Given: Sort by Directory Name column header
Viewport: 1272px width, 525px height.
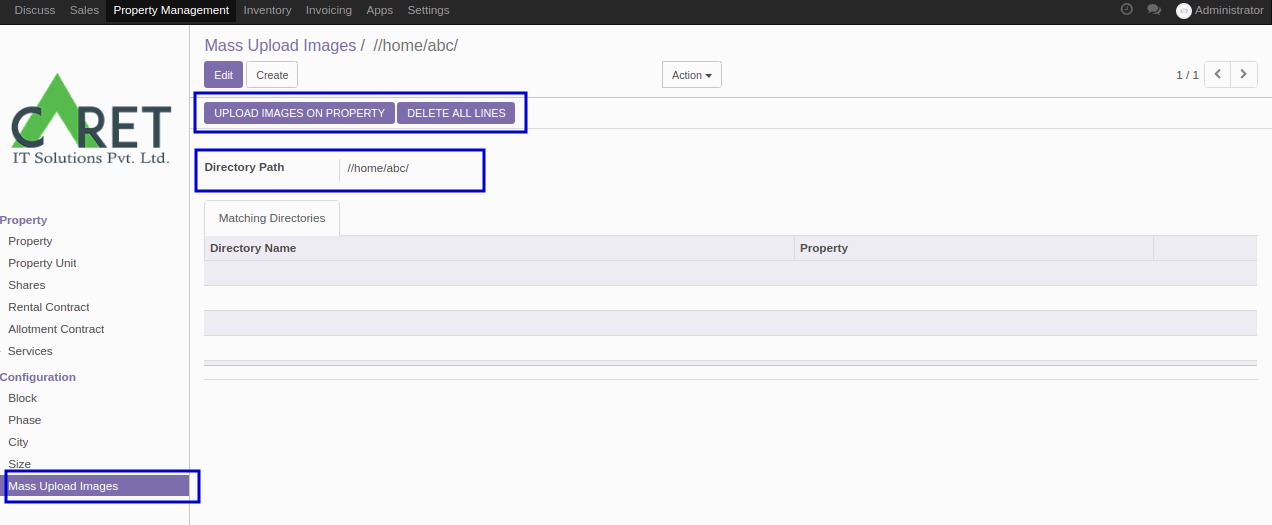Looking at the screenshot, I should [253, 248].
